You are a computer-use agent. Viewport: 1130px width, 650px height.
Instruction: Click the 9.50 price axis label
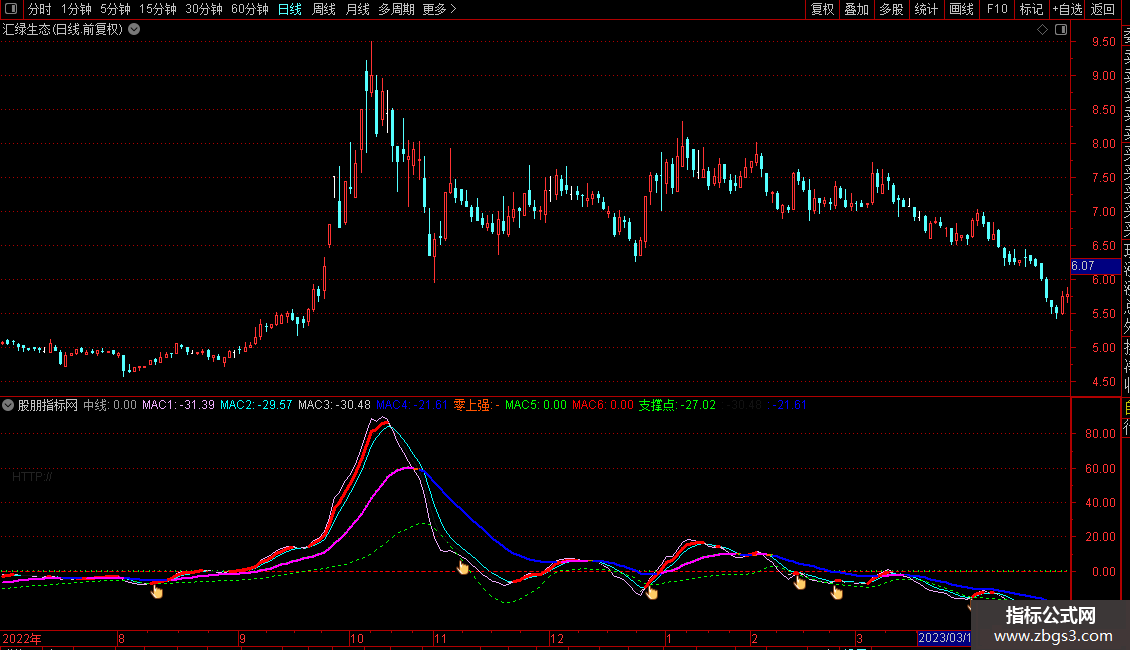tap(1103, 42)
